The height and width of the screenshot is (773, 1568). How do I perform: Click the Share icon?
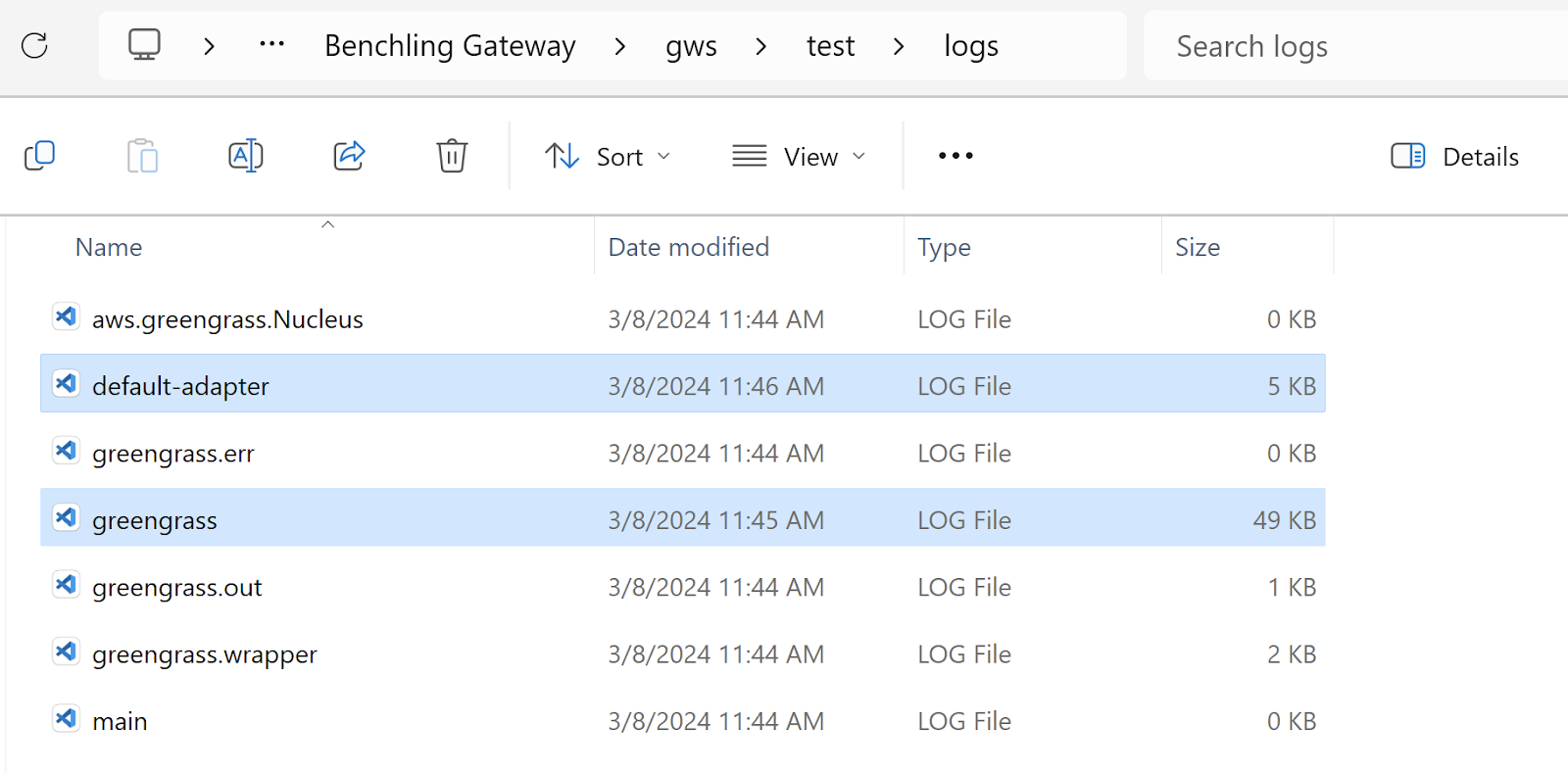coord(349,156)
